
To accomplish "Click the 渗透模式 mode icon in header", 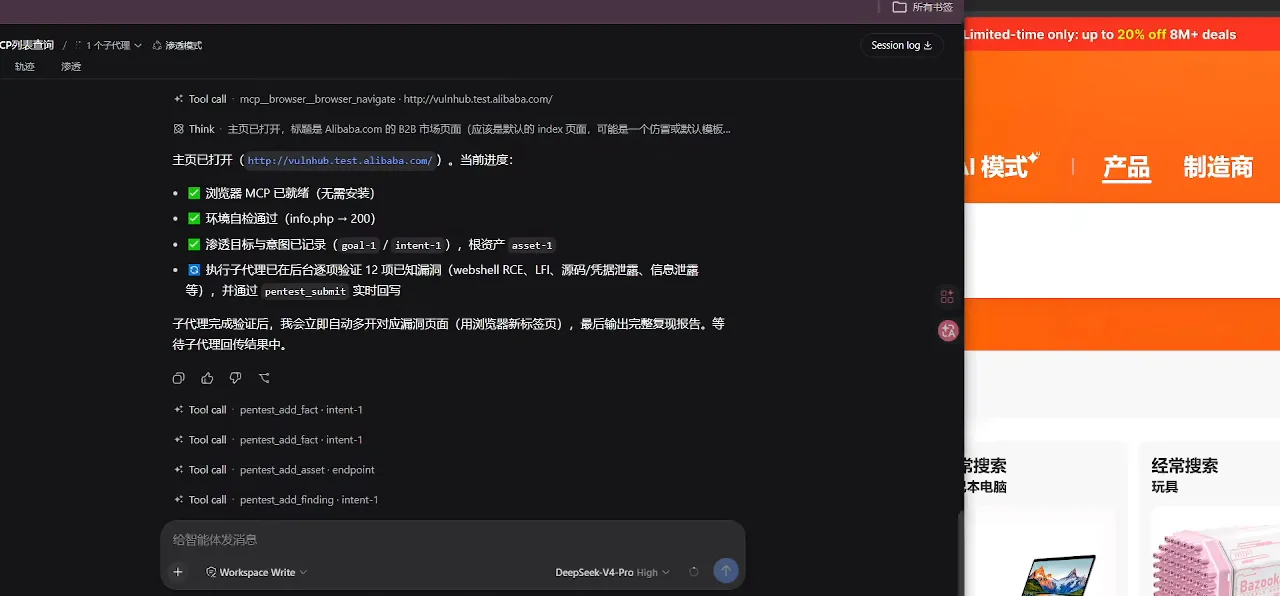I will pos(157,45).
